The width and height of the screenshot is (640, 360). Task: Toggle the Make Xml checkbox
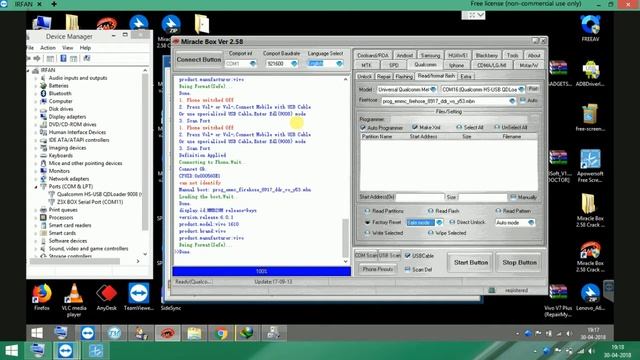point(415,127)
